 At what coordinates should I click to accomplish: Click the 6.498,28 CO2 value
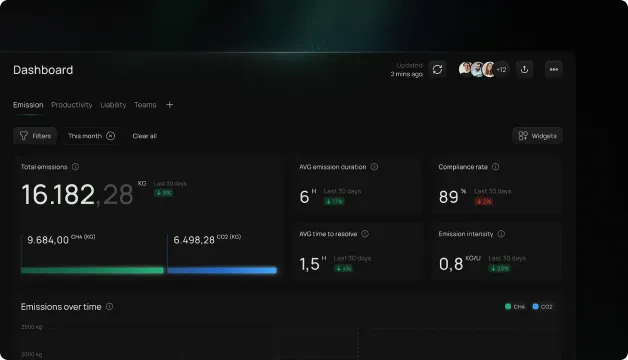click(194, 240)
